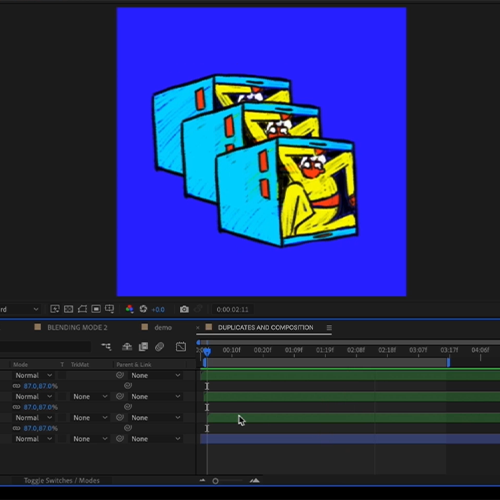The image size is (500, 500).
Task: Toggle the second layer's scale constrain link
Action: [x=16, y=407]
